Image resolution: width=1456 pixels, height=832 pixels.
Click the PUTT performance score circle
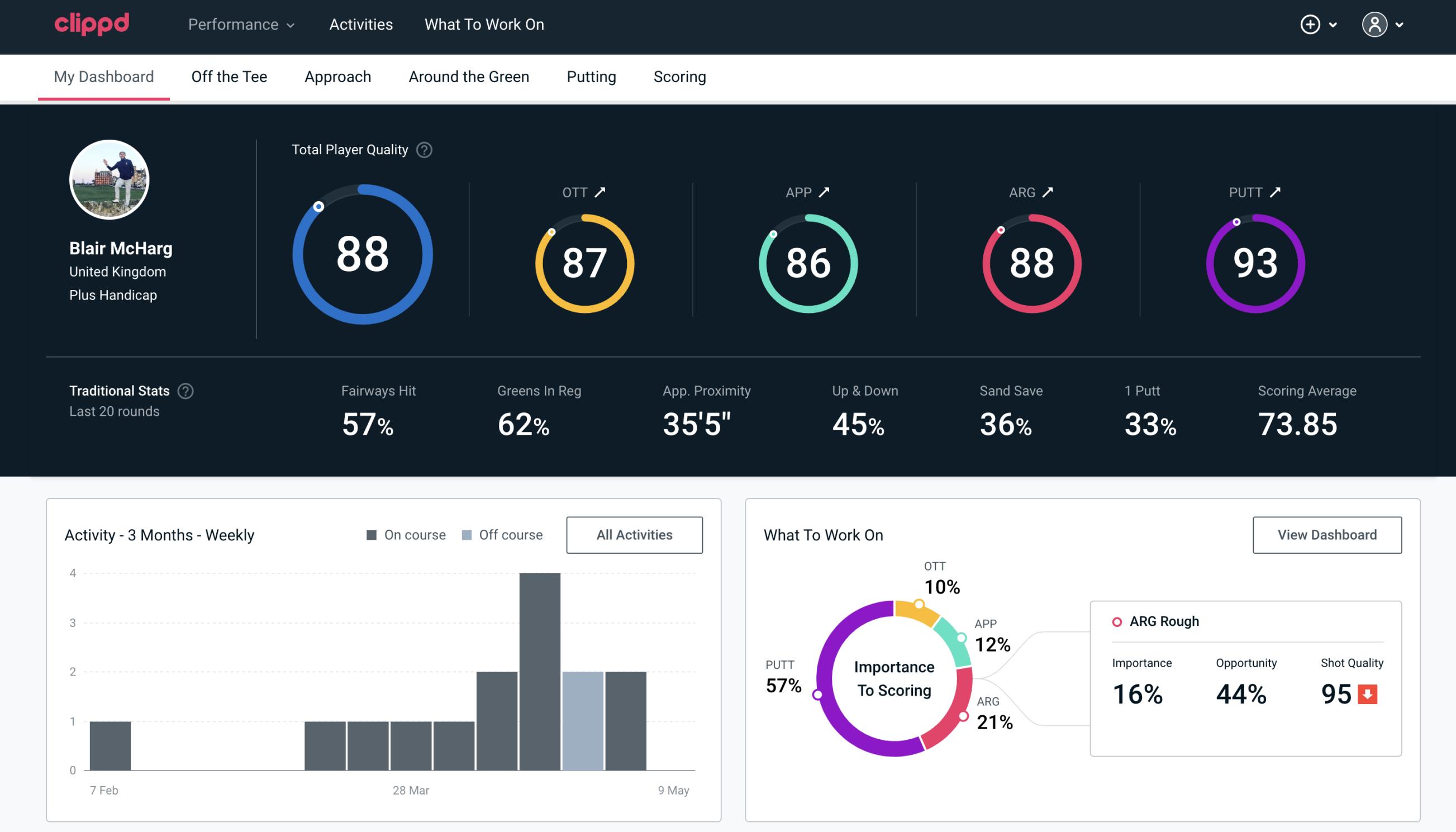click(x=1254, y=260)
